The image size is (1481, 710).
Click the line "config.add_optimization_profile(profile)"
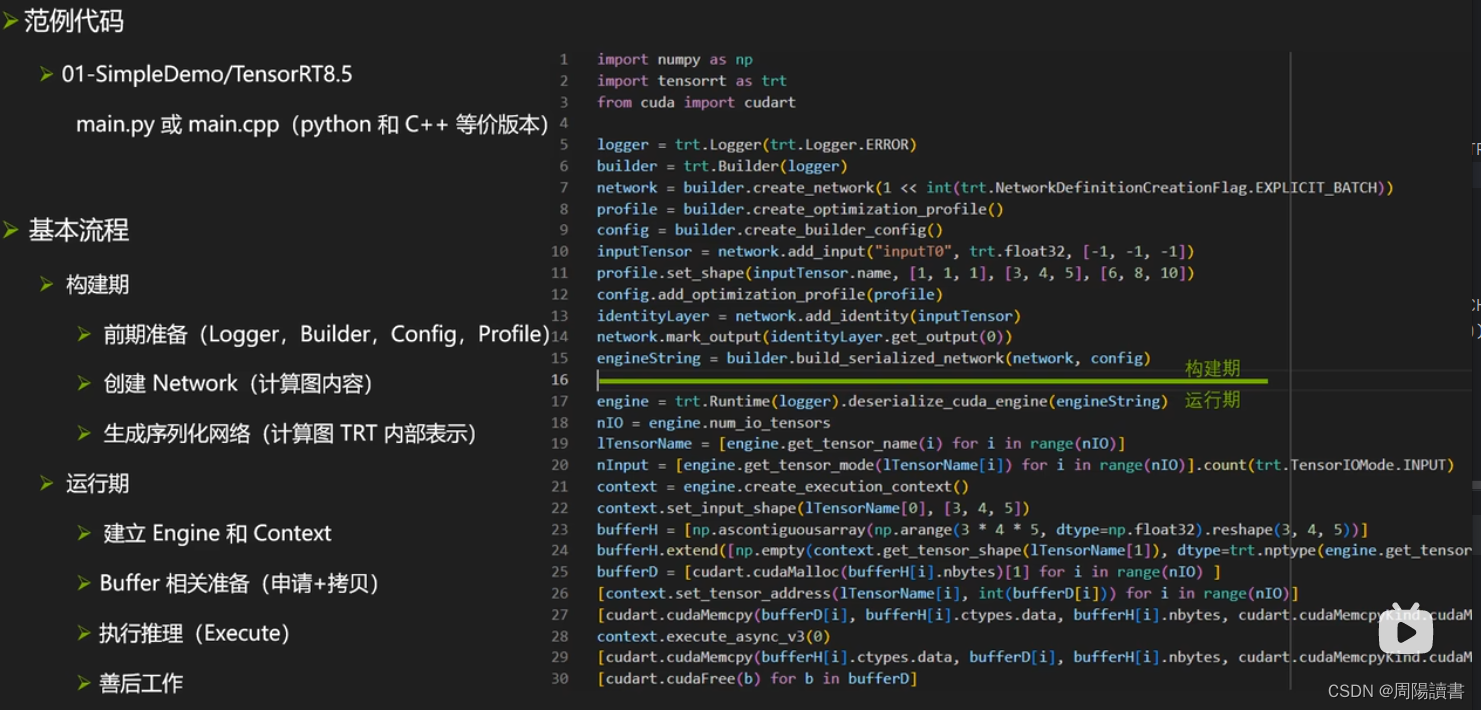770,294
